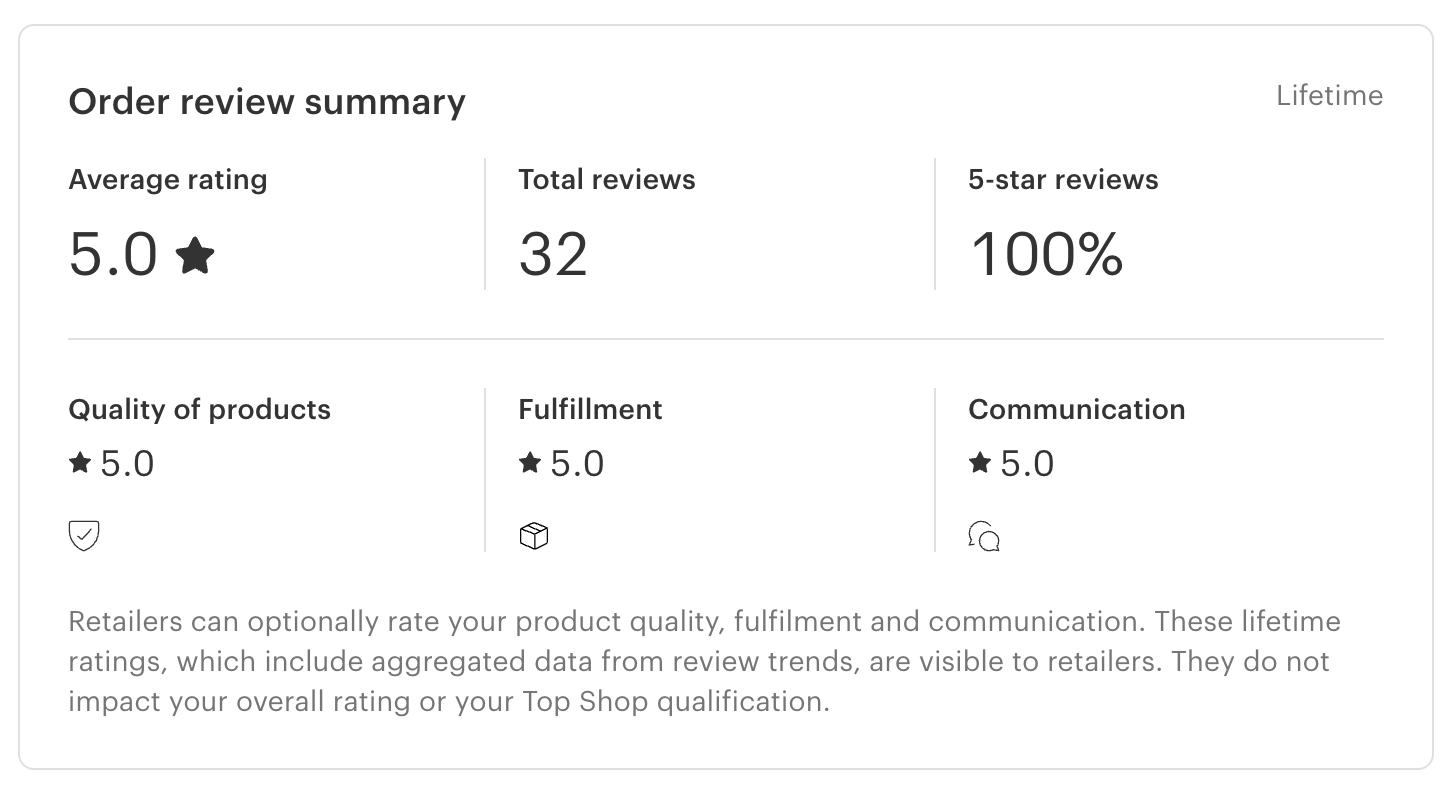This screenshot has width=1456, height=796.
Task: Click the Communication section label
Action: coord(1077,410)
